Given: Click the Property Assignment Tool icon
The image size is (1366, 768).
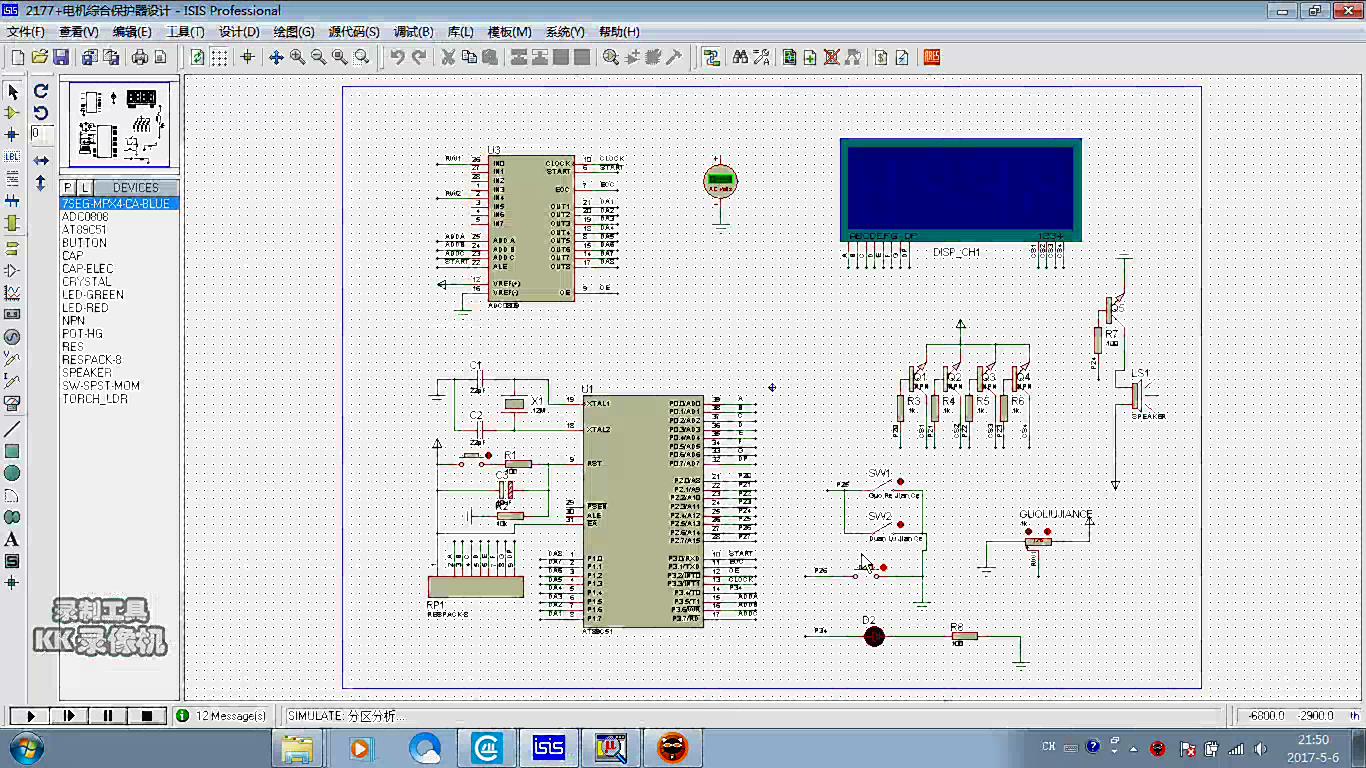Looking at the screenshot, I should click(761, 57).
